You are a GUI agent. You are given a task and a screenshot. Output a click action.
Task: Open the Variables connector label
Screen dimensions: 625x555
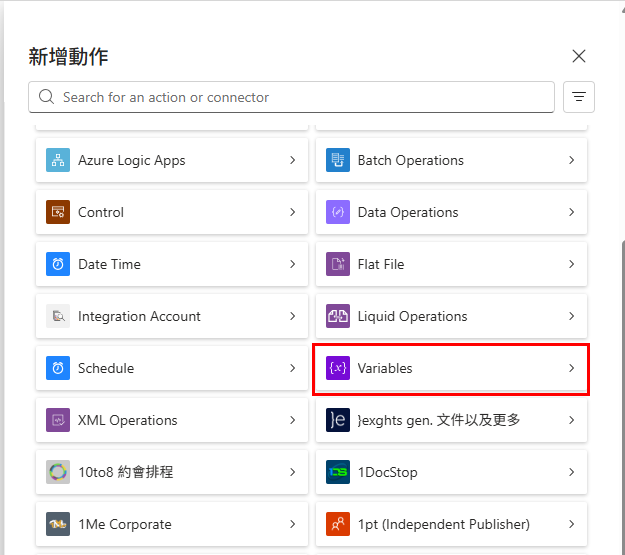(385, 368)
